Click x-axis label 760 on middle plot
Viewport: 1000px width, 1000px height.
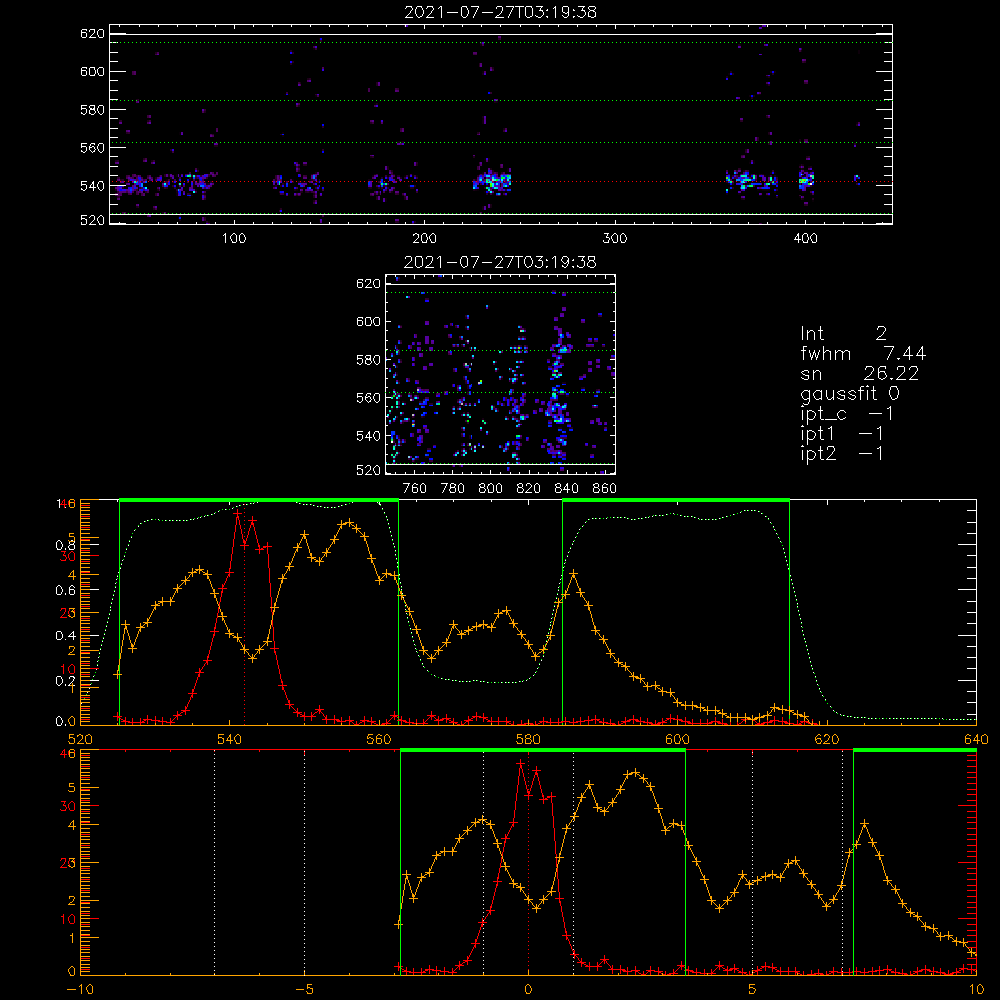415,489
